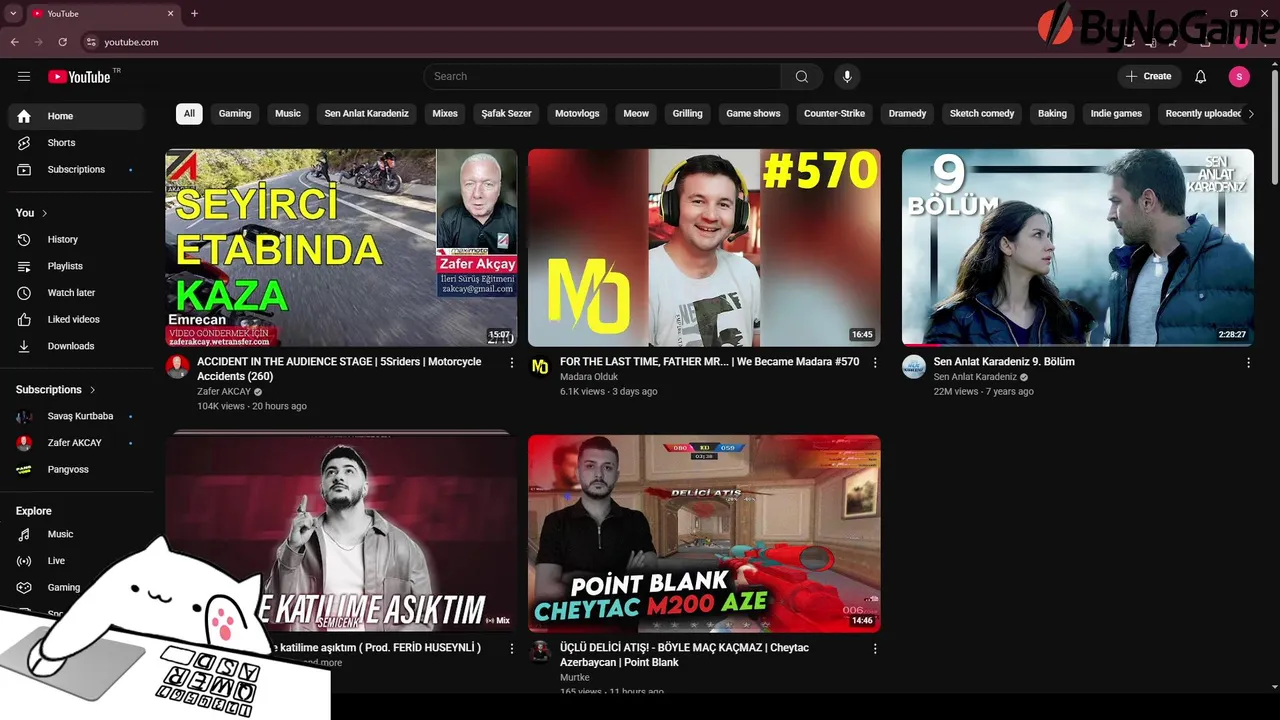View site information icon in address bar

pos(90,42)
